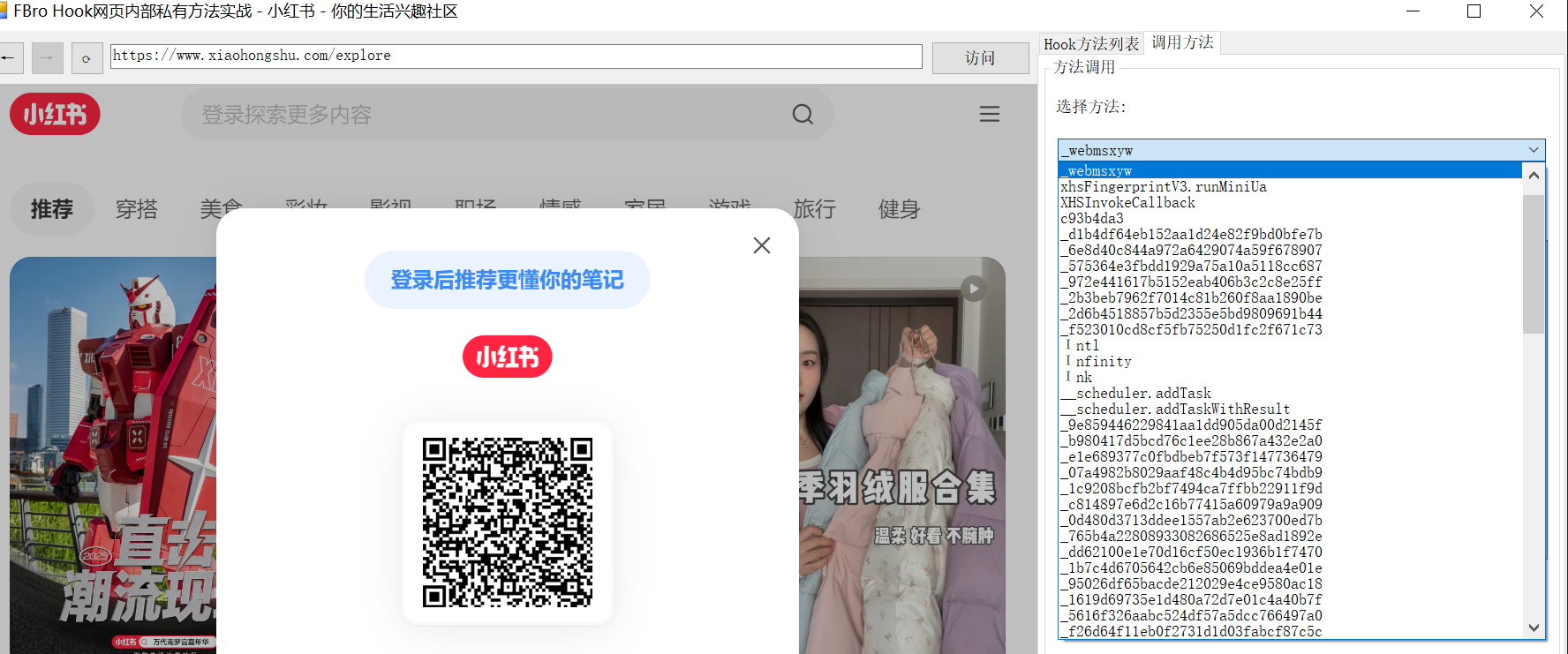Select method _f26d64f11eb0f2731d1d03fabcf87c5c
The image size is (1568, 654).
(x=1291, y=631)
